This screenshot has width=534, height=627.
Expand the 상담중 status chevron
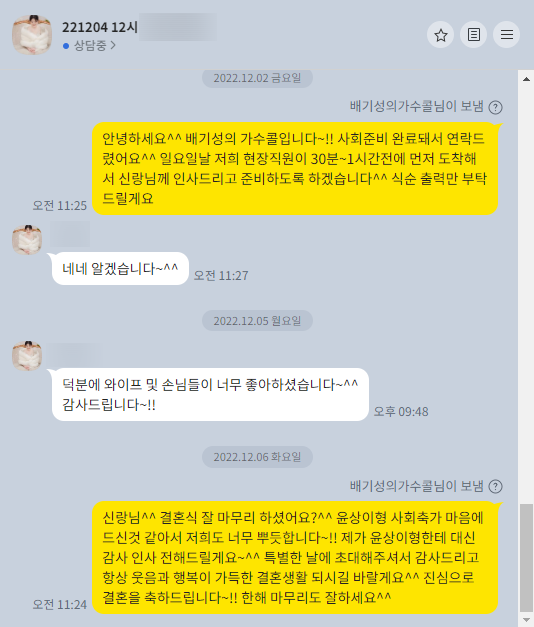(113, 46)
